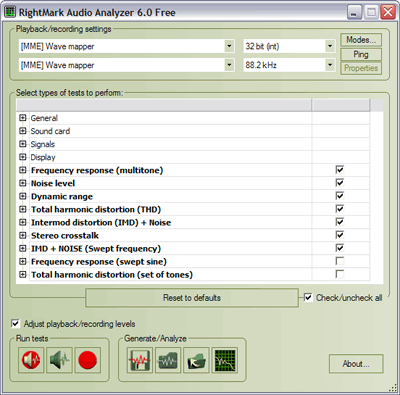Screen dimensions: 400x395
Task: Open the 32 bit (int) format dropdown
Action: 330,46
